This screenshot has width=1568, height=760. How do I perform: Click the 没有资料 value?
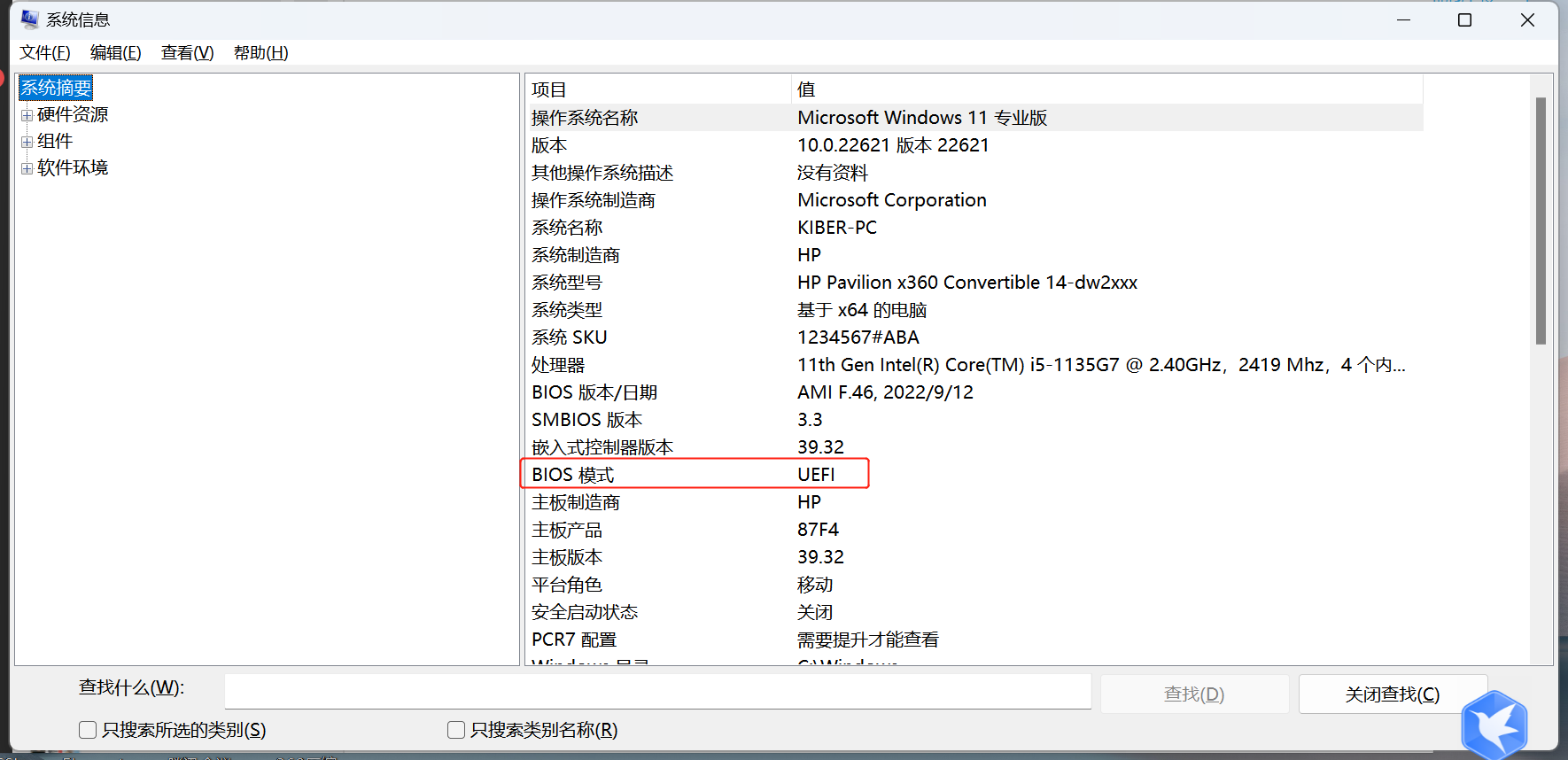pos(833,173)
